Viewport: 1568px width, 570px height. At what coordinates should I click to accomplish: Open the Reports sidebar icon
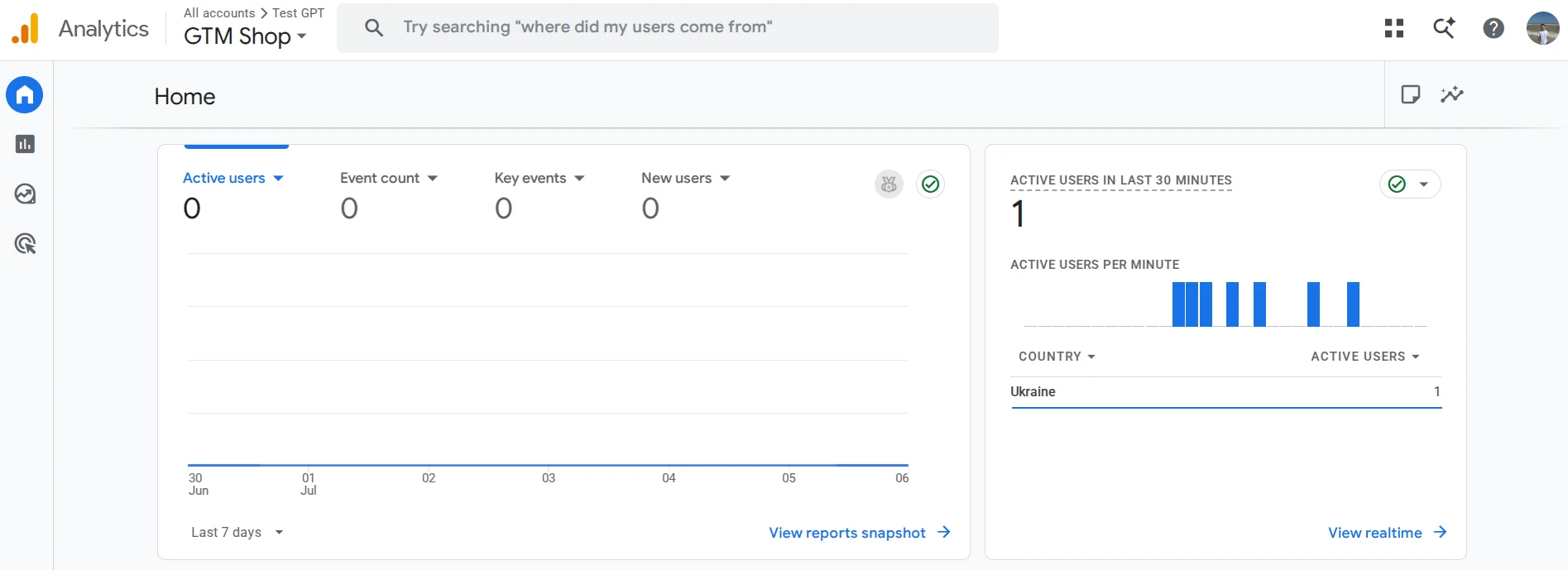click(25, 145)
